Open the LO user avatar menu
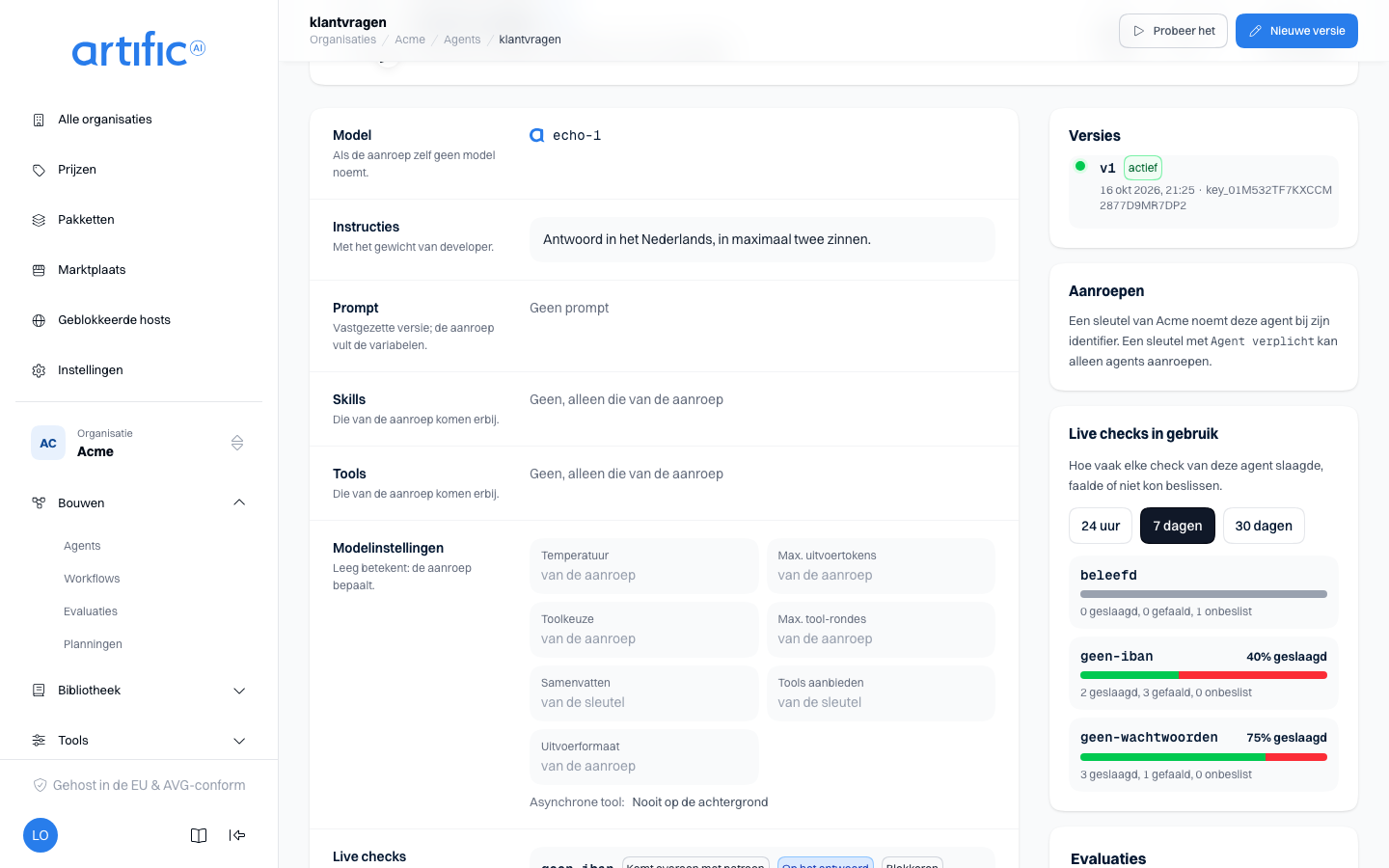This screenshot has height=868, width=1389. point(41,835)
